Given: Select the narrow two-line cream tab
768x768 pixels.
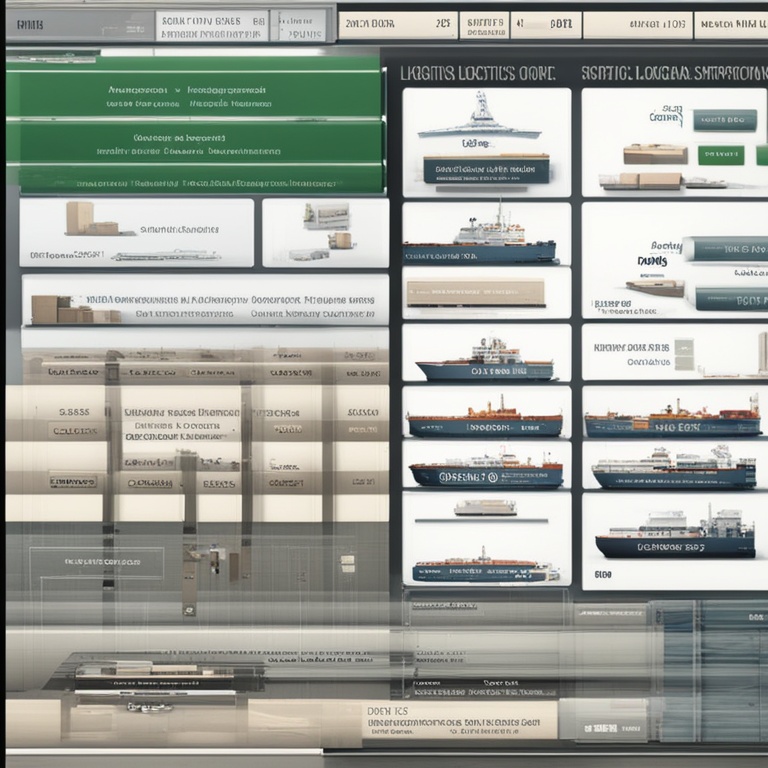Looking at the screenshot, I should coord(484,25).
